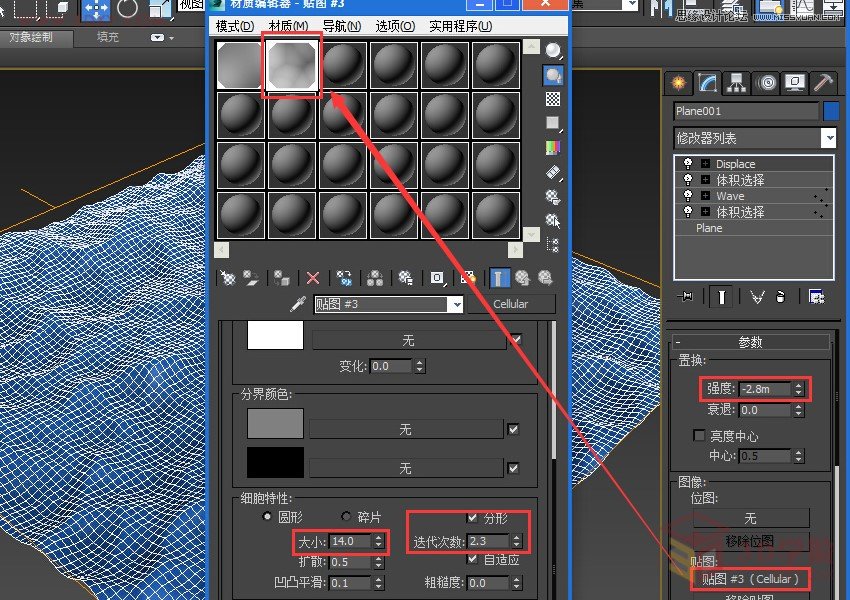The height and width of the screenshot is (600, 850).
Task: Select the 碎片 radio button
Action: click(346, 516)
